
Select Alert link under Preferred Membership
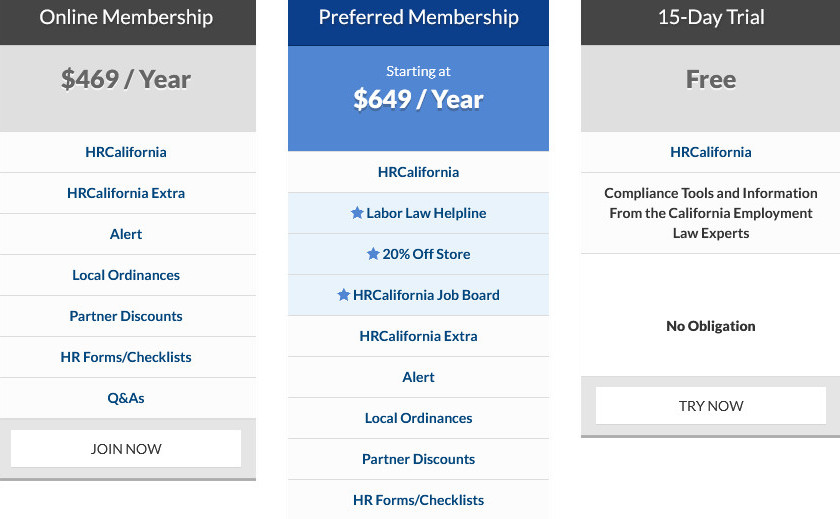(418, 377)
